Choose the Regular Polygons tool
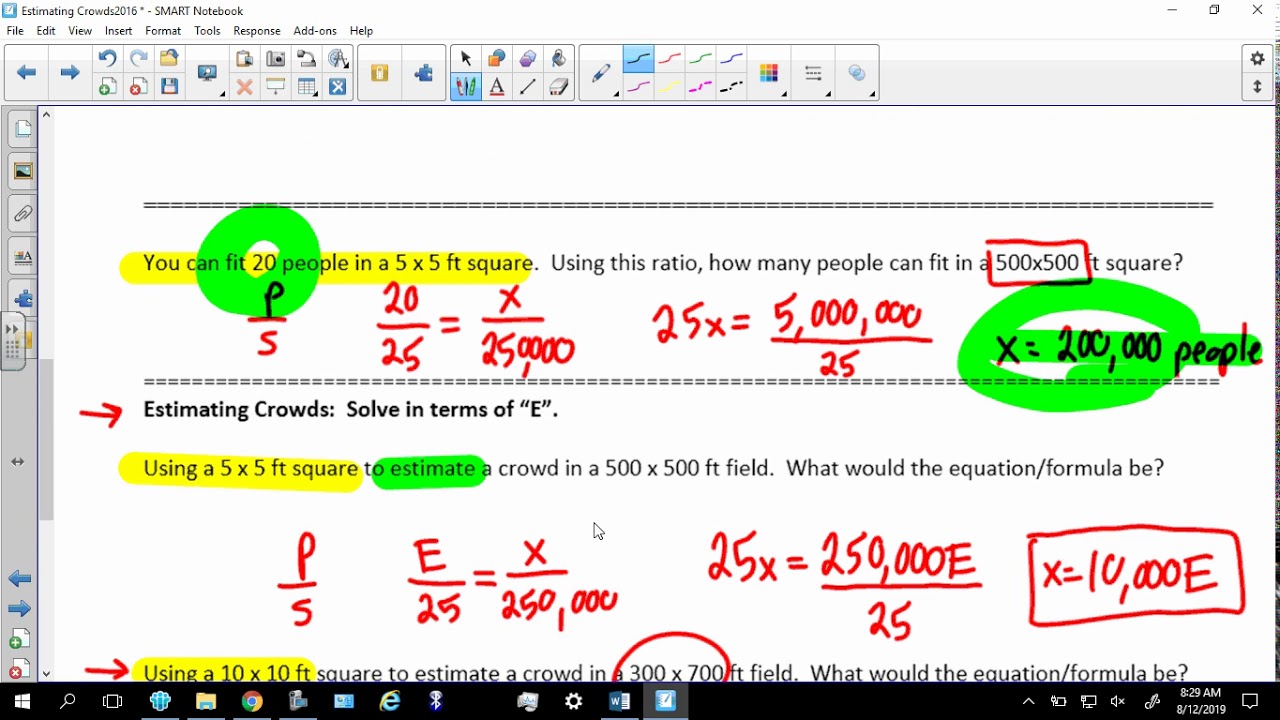Screen dimensions: 1280x720 [x=527, y=59]
